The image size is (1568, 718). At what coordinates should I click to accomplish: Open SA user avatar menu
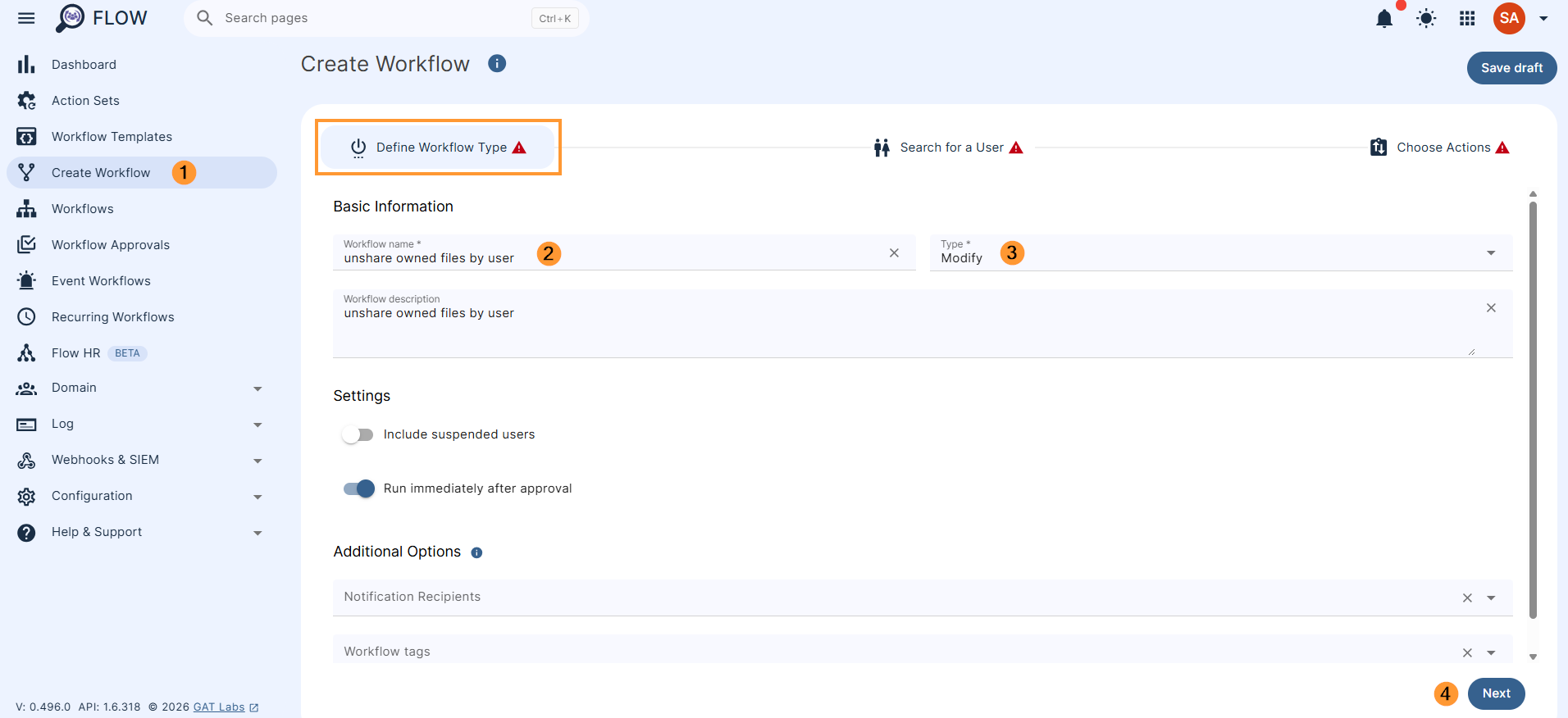[x=1509, y=18]
